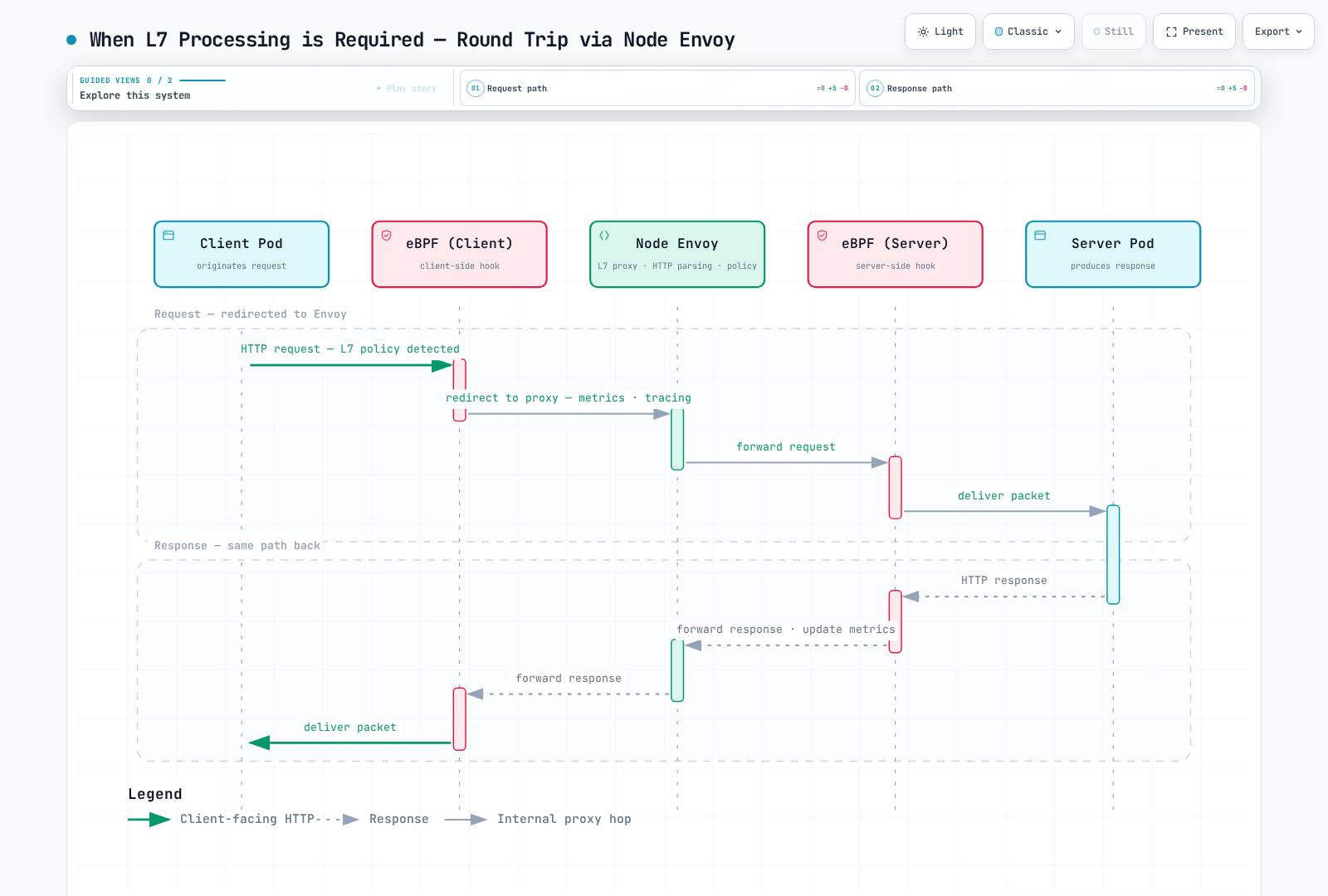
Task: Select the Client Pod node
Action: pos(242,254)
